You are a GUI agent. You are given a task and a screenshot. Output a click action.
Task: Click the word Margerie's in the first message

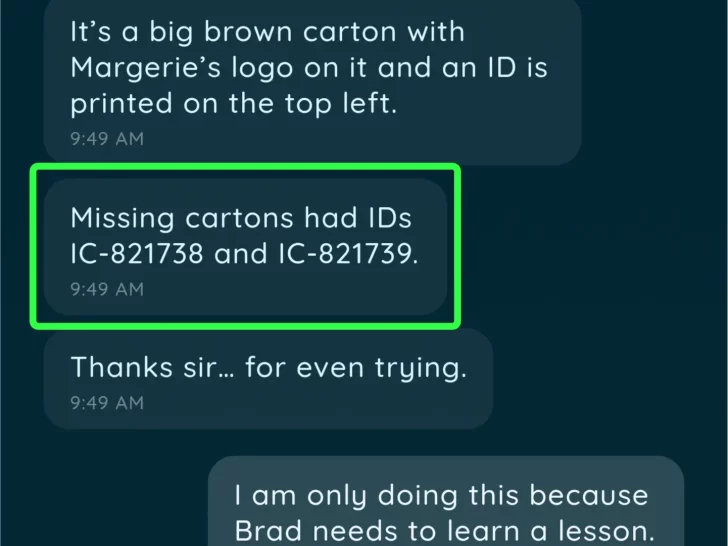tap(145, 68)
